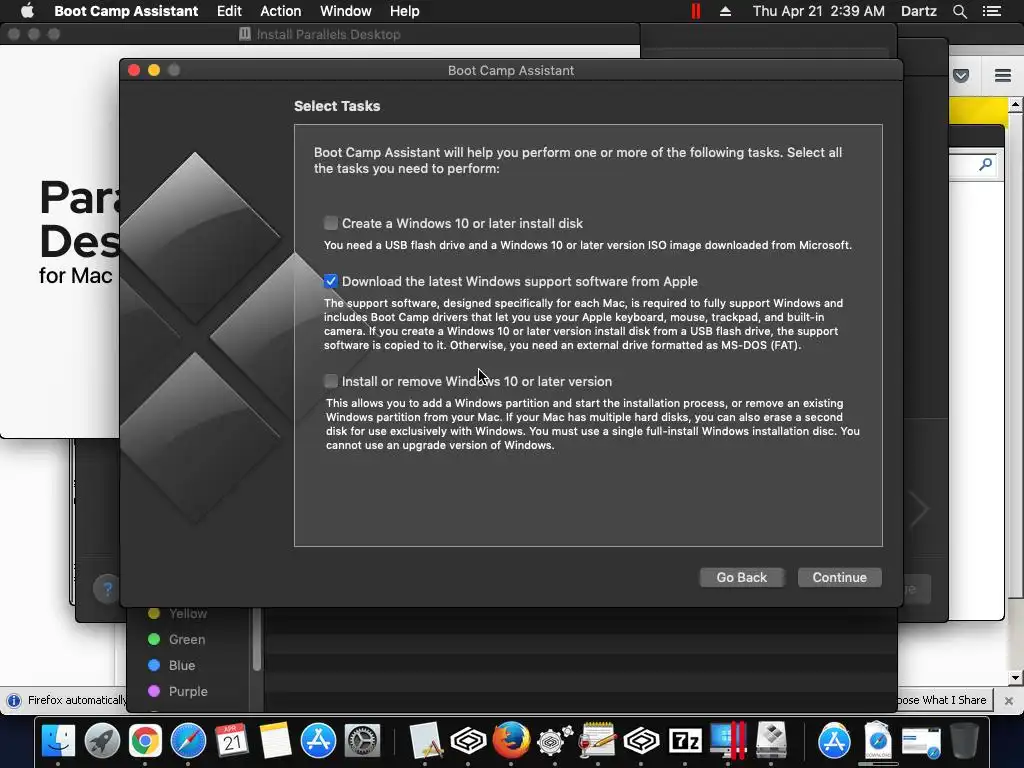
Task: Open the wine glass notepad app in Dock
Action: [597, 741]
